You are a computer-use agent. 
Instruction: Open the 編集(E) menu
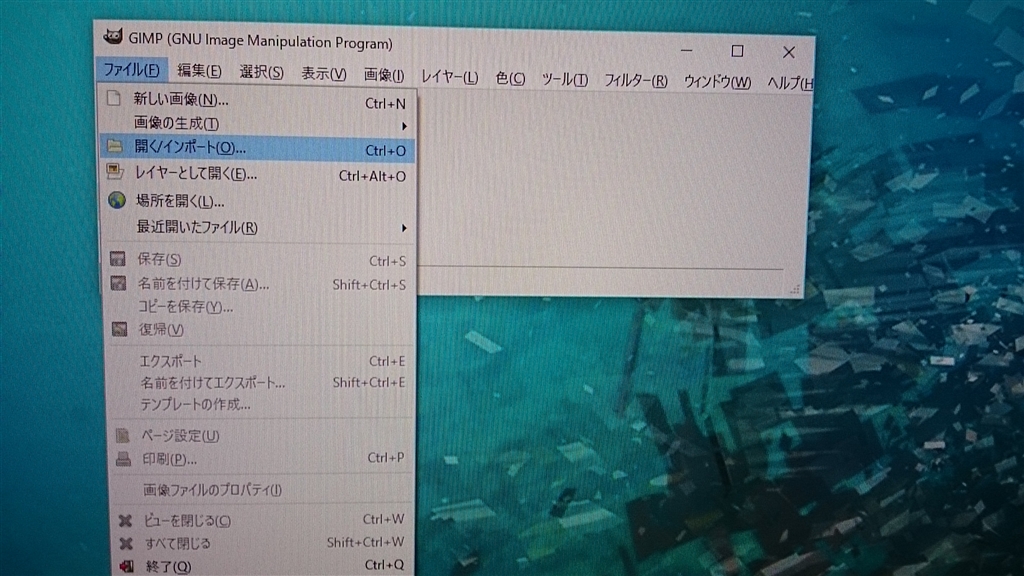pos(199,71)
